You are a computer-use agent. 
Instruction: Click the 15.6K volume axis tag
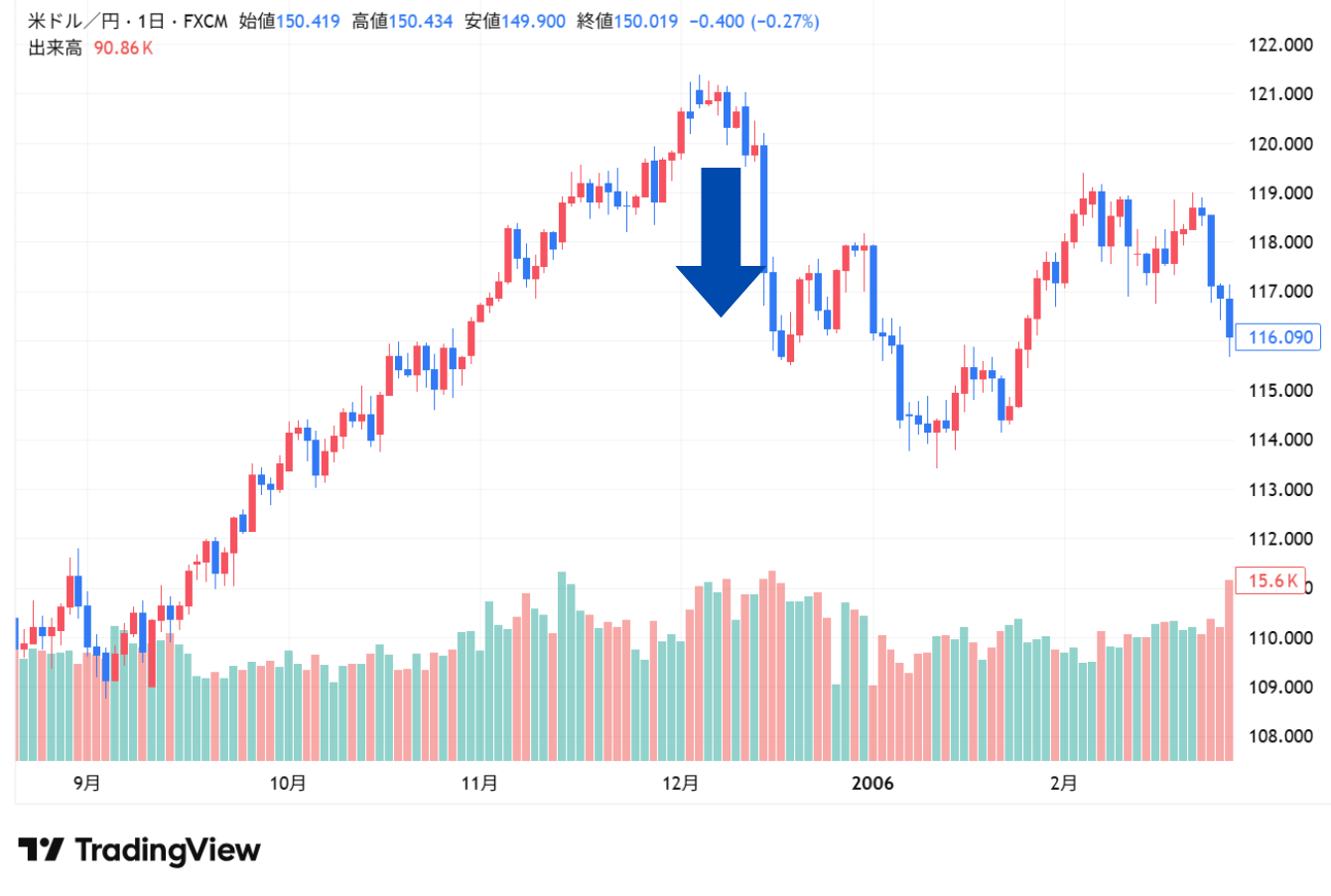pos(1272,580)
